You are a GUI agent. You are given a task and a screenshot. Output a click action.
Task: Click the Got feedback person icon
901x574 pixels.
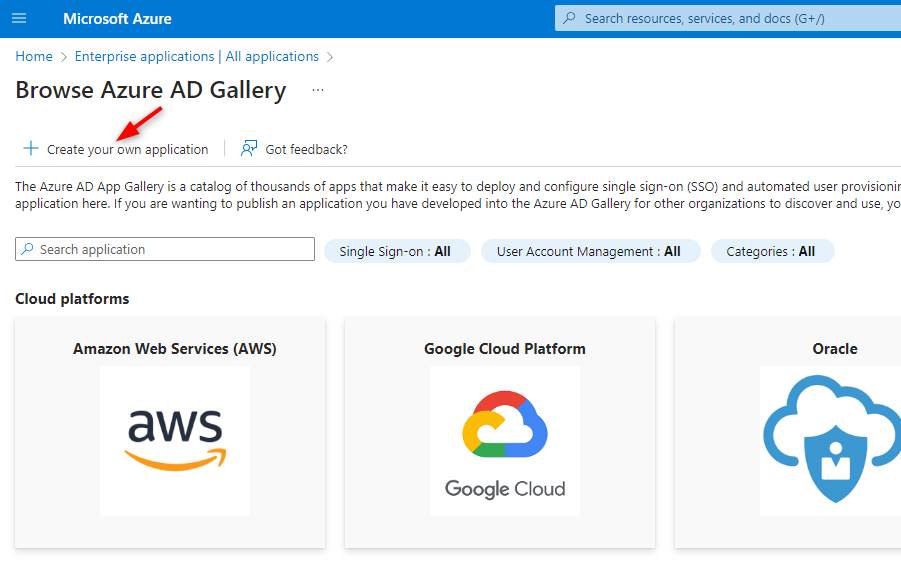point(249,148)
